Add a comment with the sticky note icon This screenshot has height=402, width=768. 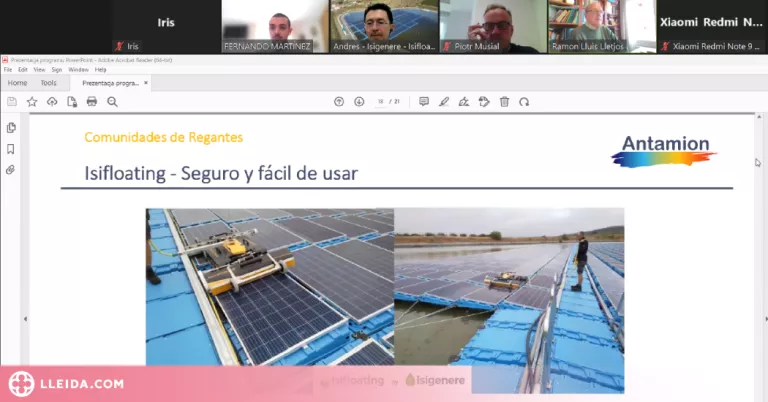424,102
